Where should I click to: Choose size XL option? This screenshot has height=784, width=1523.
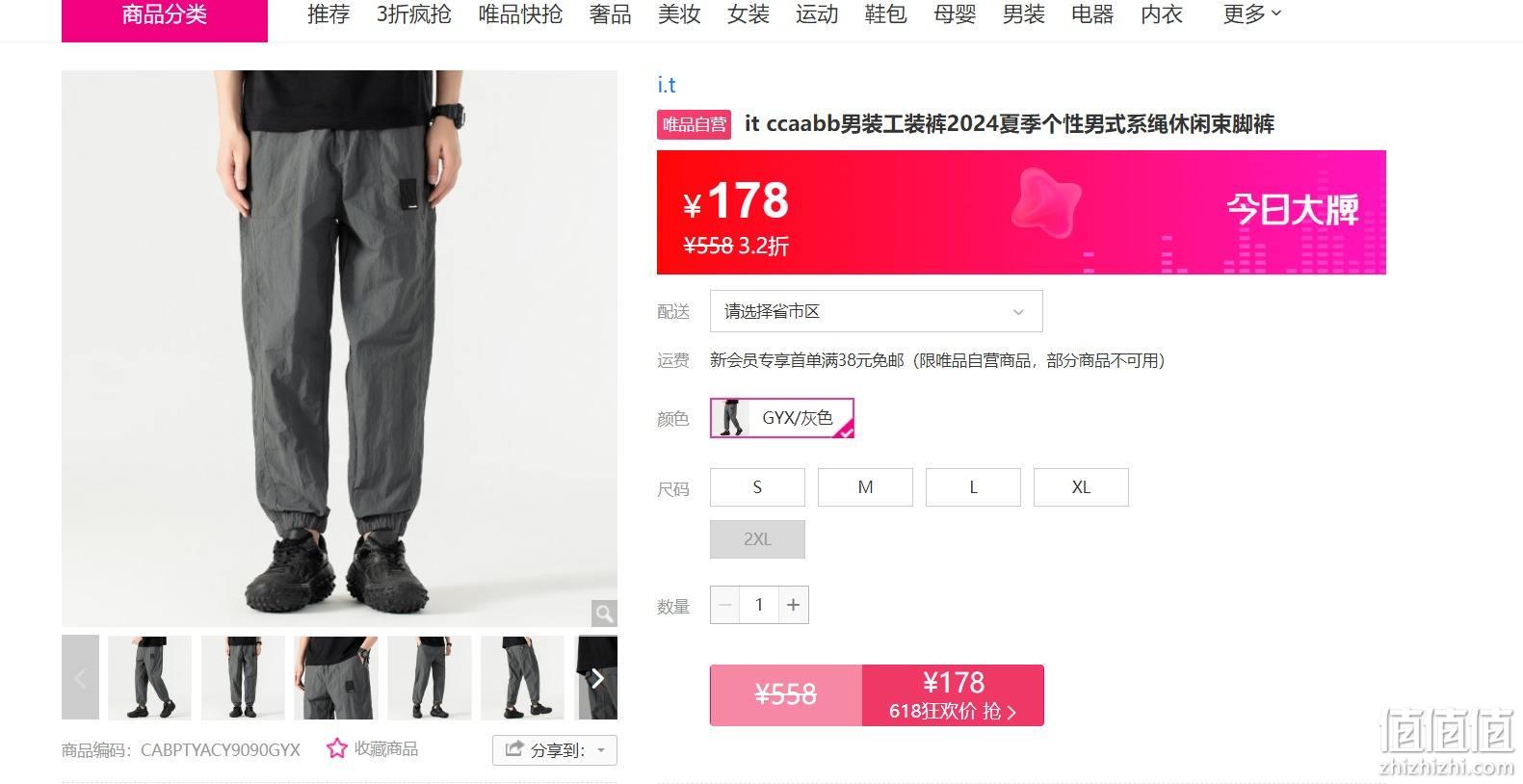(1081, 487)
